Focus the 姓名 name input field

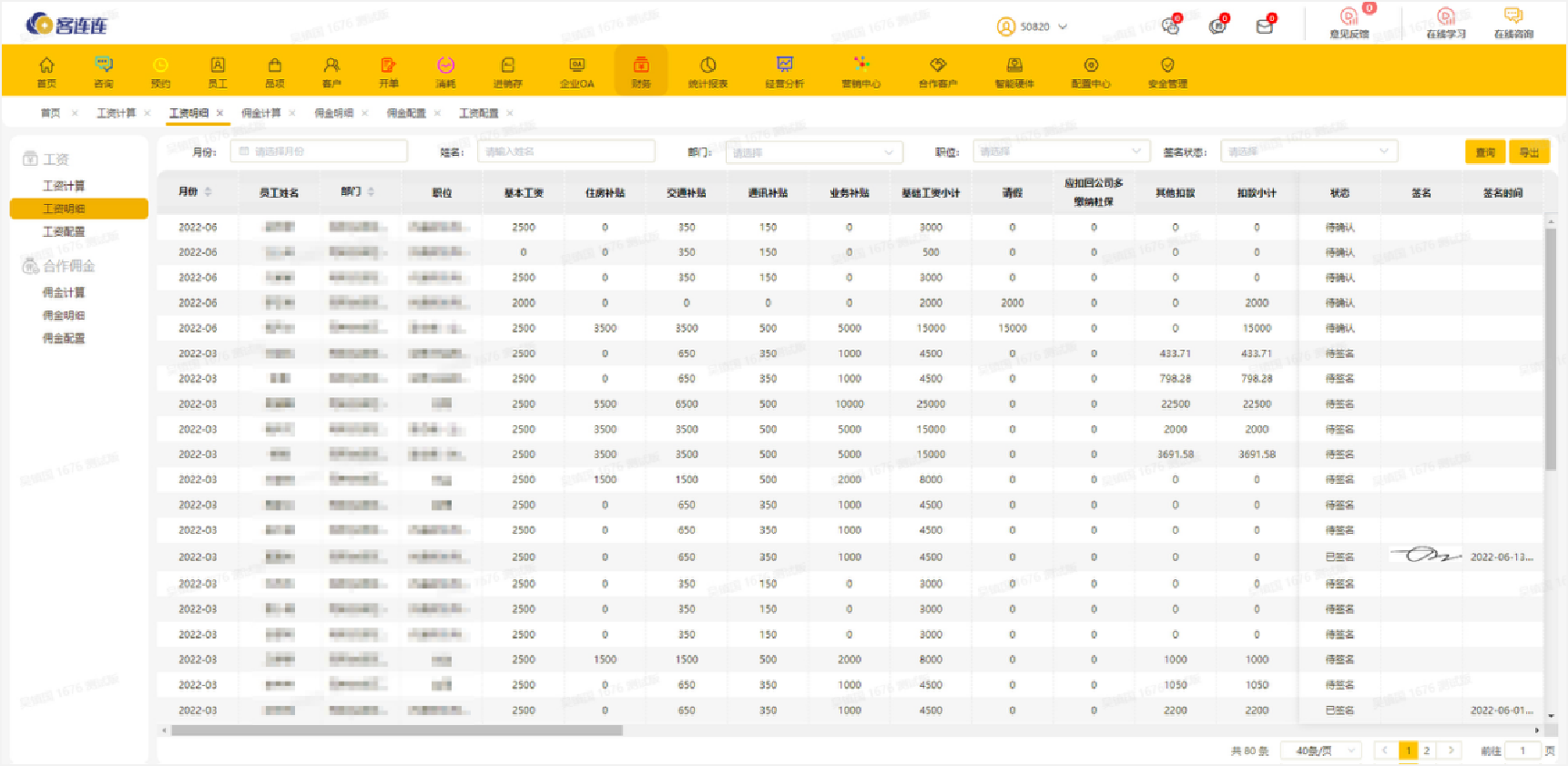(x=566, y=151)
